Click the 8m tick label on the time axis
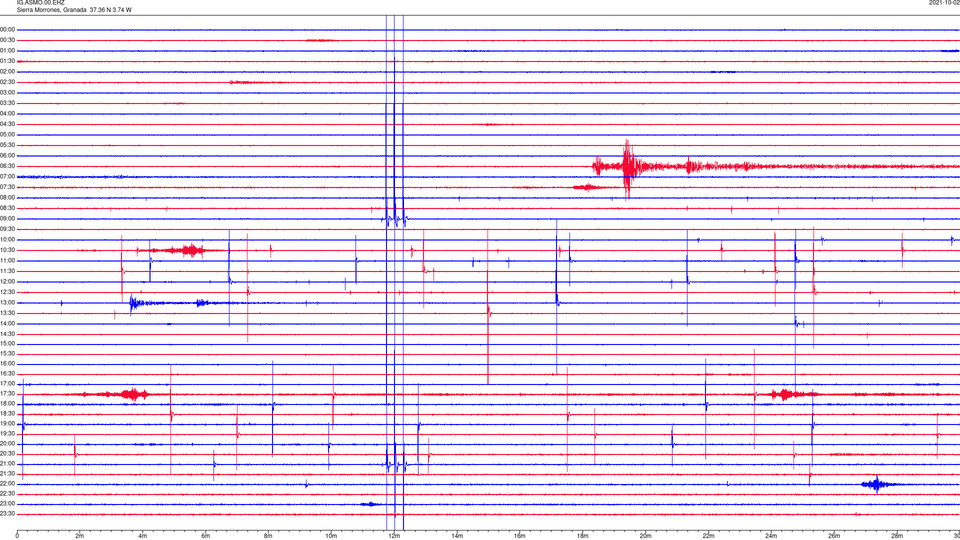 pos(268,536)
